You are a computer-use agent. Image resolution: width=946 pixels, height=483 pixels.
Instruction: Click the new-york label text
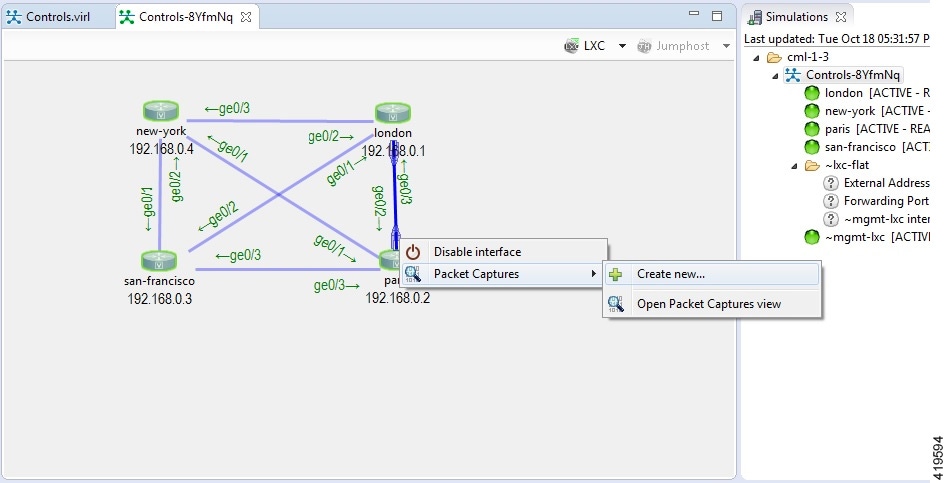point(161,131)
